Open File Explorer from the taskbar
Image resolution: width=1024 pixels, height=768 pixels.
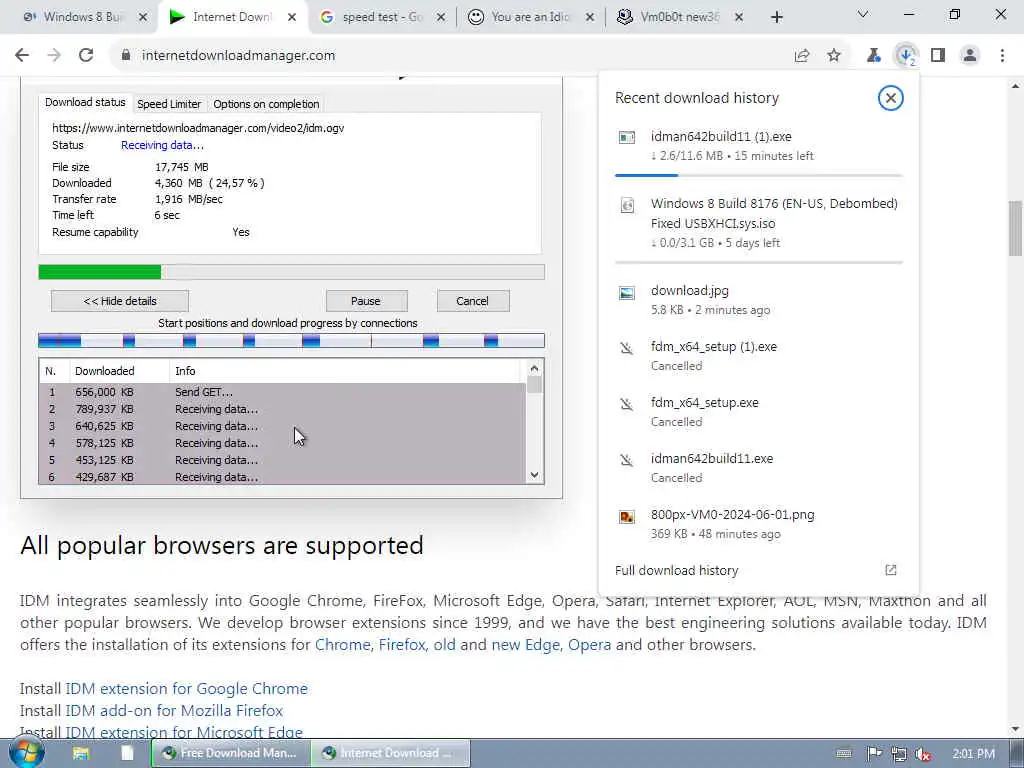point(81,753)
